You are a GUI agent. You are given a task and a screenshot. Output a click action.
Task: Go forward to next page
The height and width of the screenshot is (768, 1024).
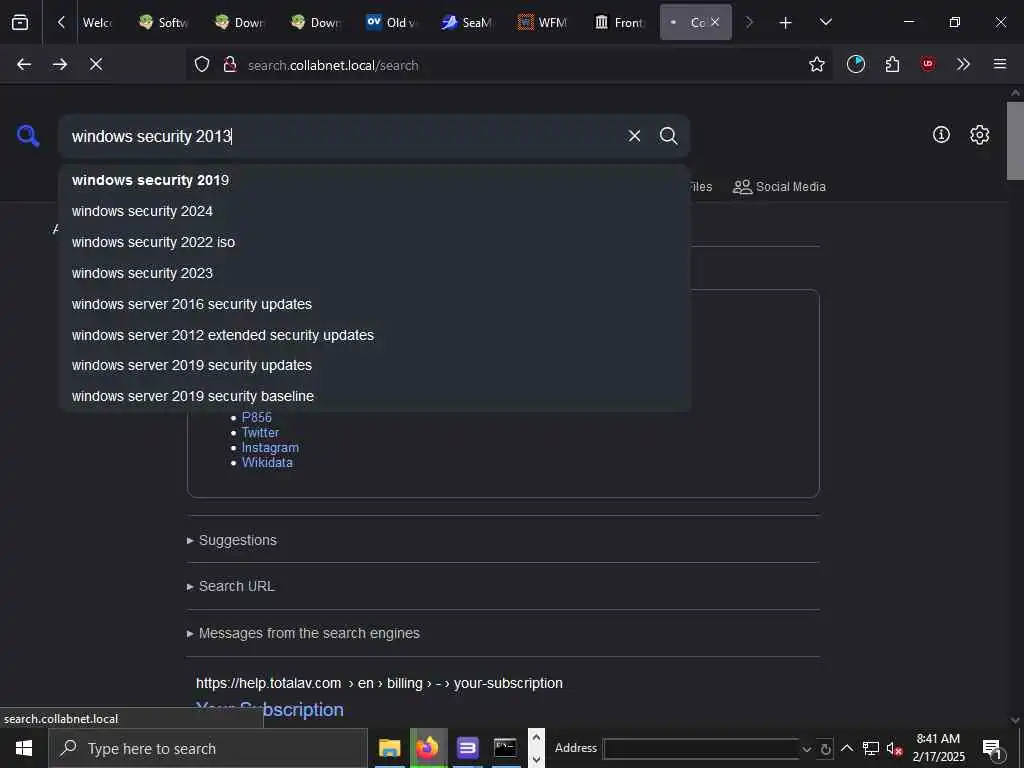59,64
